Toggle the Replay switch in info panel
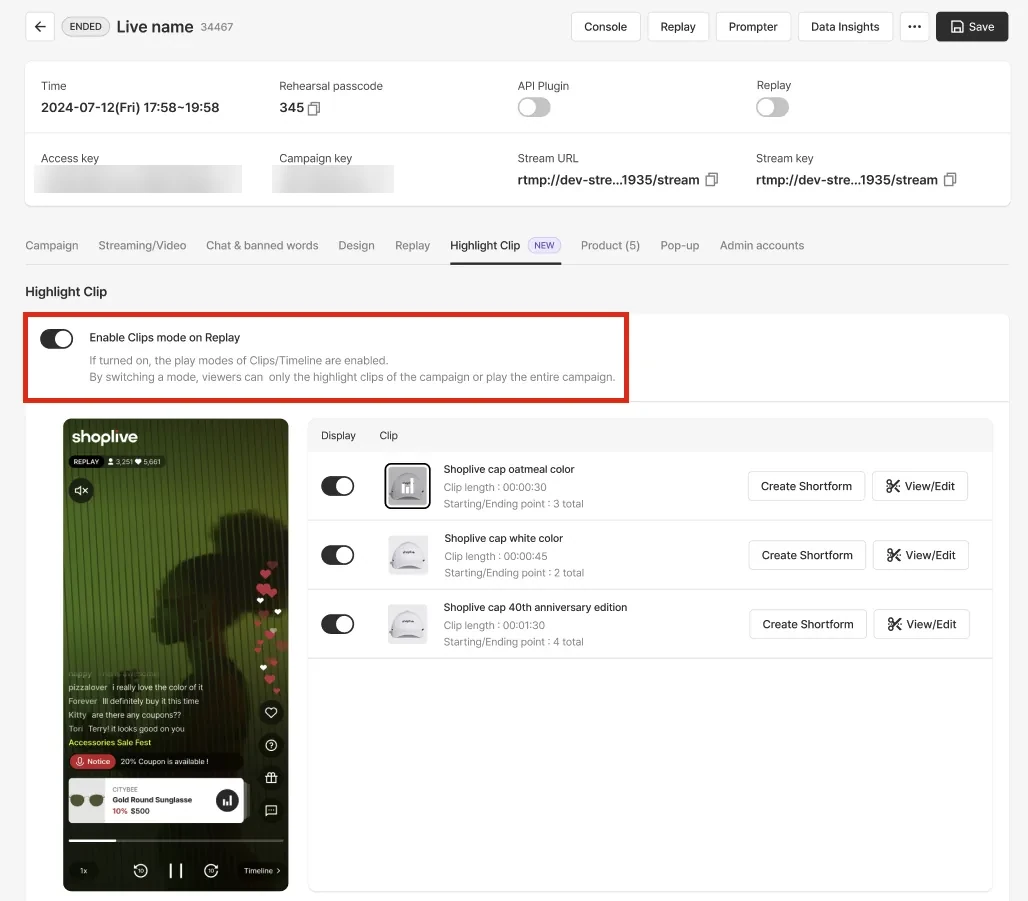This screenshot has height=901, width=1028. [x=772, y=107]
